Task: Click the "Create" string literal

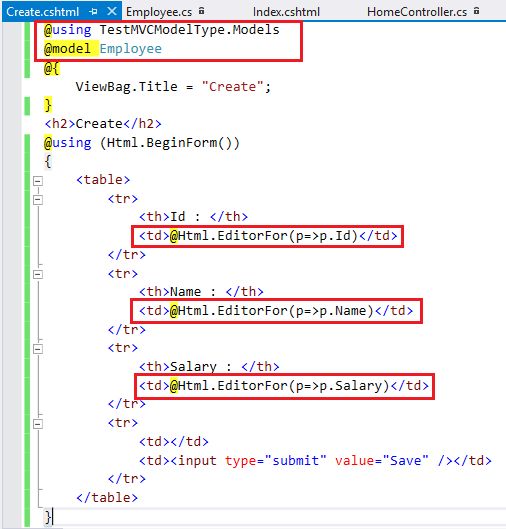Action: [x=233, y=87]
